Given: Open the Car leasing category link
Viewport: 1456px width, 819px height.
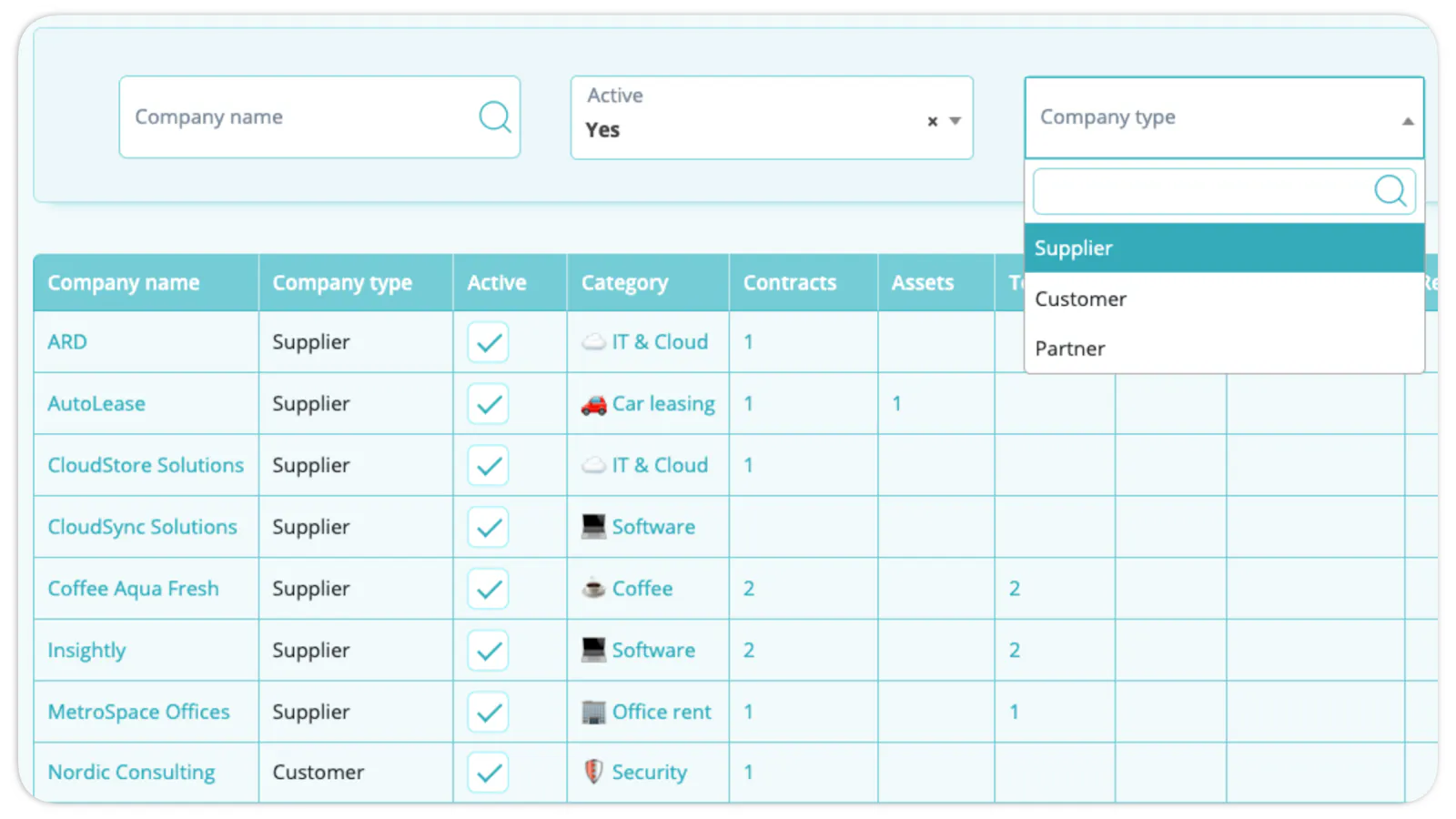Looking at the screenshot, I should point(663,404).
